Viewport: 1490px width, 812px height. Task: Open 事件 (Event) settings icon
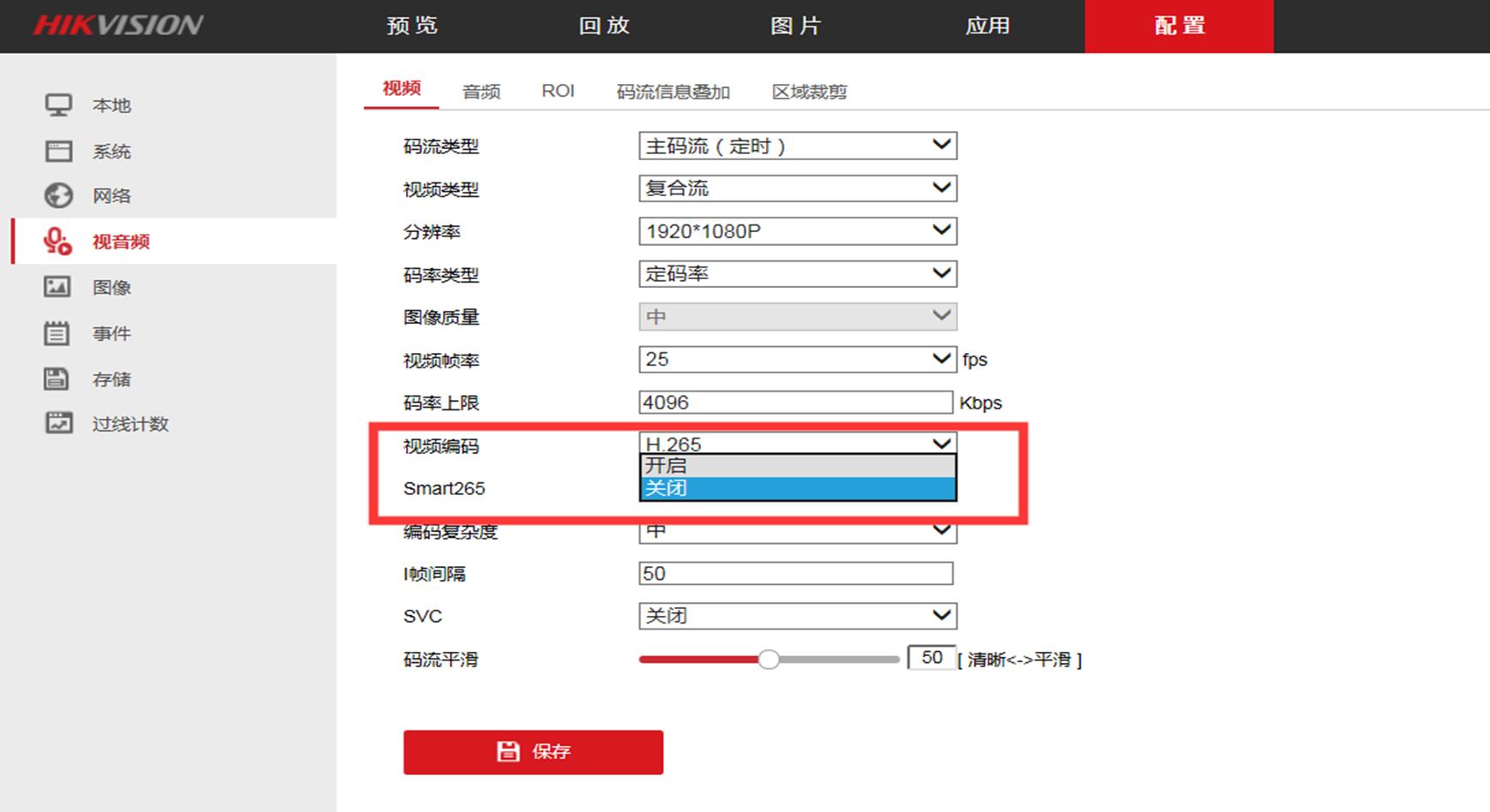(x=57, y=333)
